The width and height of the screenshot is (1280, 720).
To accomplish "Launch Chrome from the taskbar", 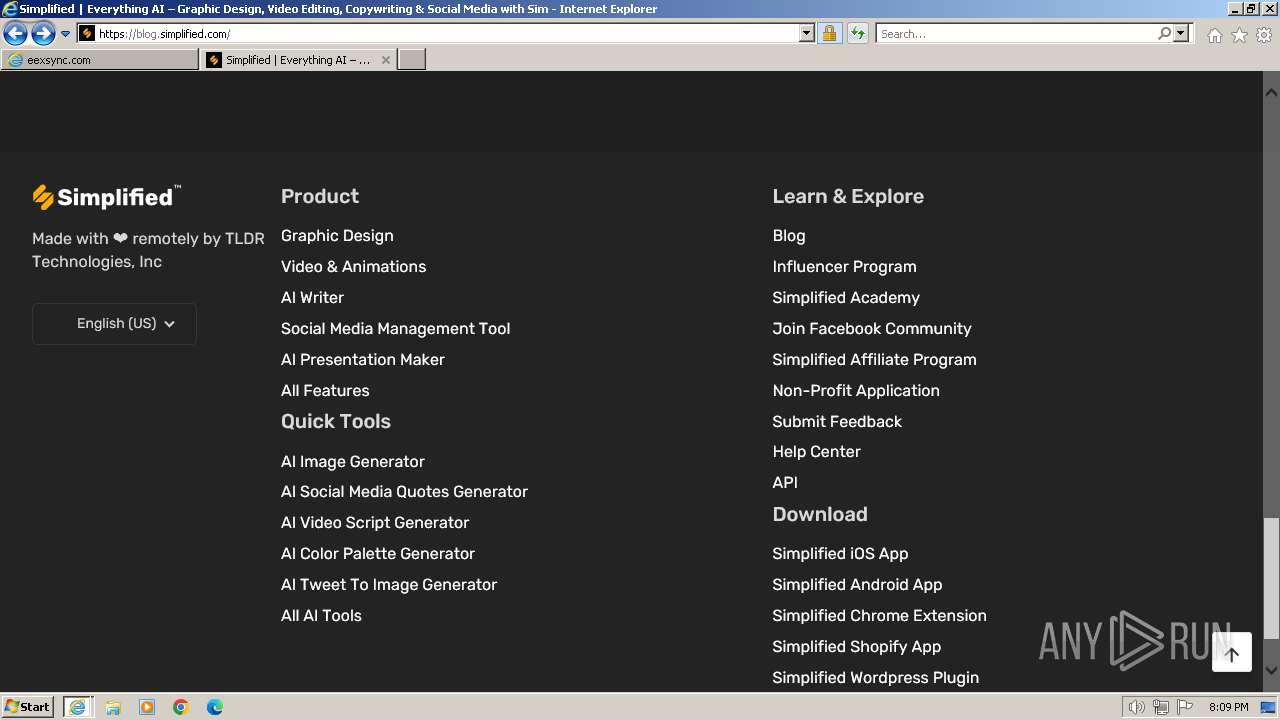I will tap(181, 707).
